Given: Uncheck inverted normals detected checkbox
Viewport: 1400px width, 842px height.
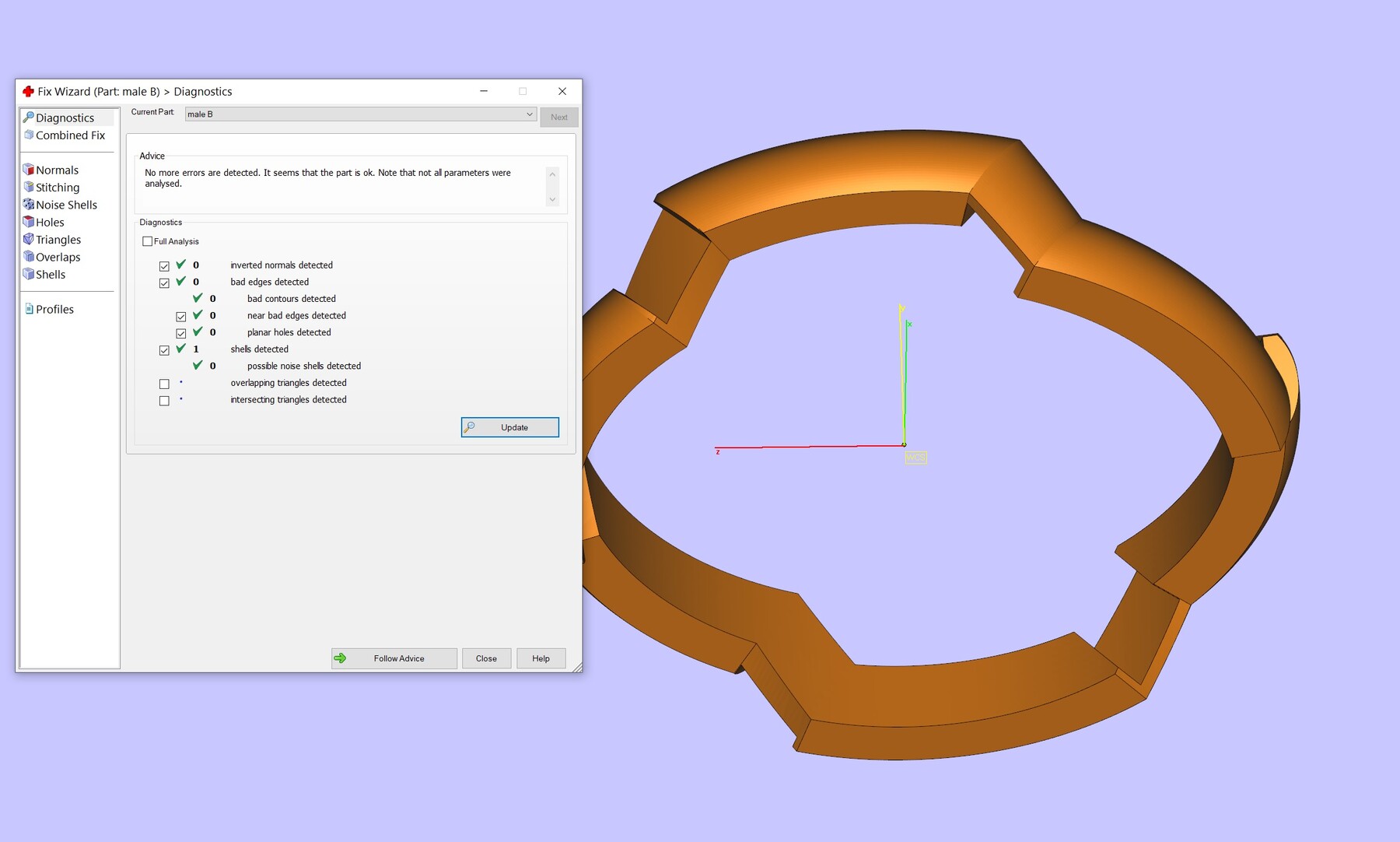Looking at the screenshot, I should (164, 266).
